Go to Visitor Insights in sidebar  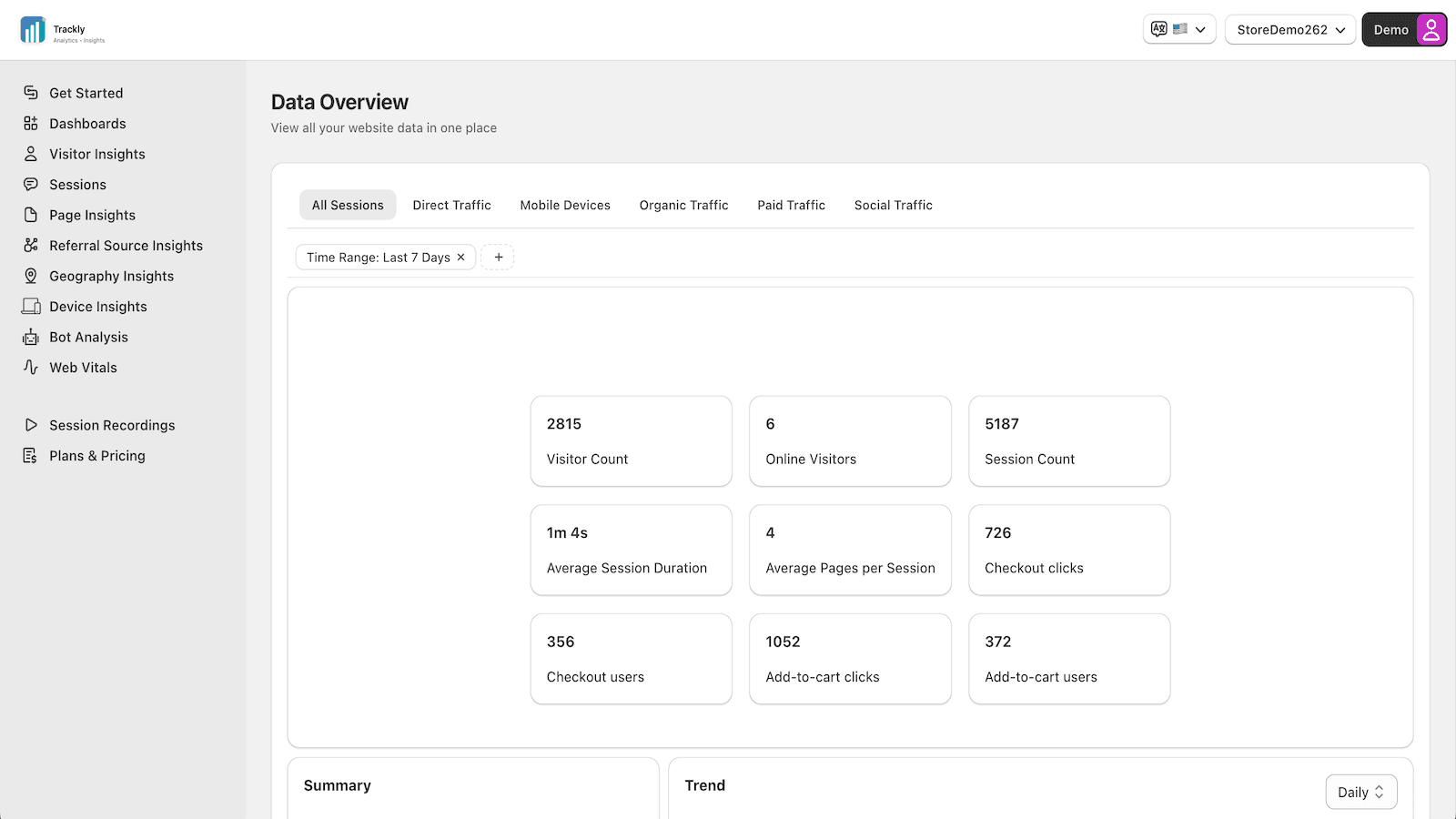click(97, 155)
